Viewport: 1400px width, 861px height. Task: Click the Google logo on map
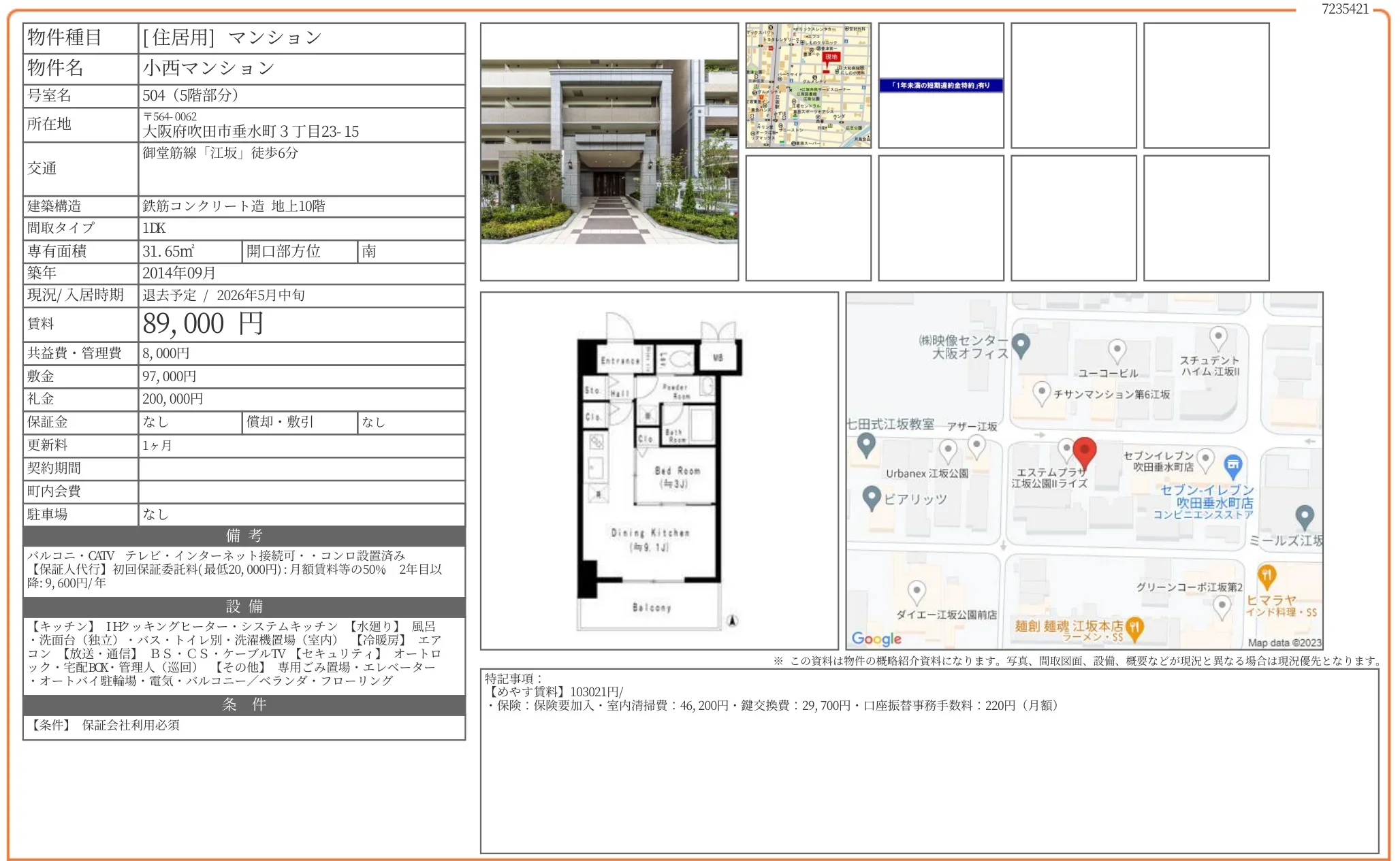click(876, 638)
